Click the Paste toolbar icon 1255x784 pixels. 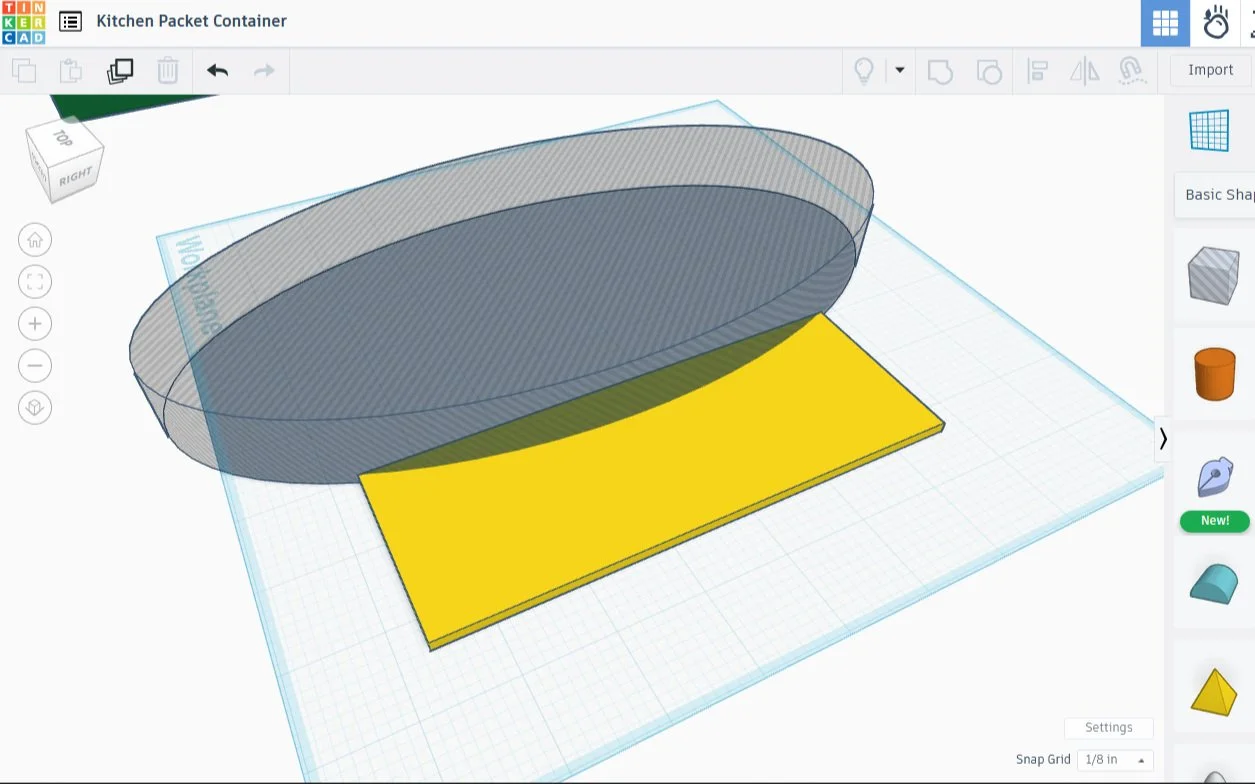click(x=71, y=71)
